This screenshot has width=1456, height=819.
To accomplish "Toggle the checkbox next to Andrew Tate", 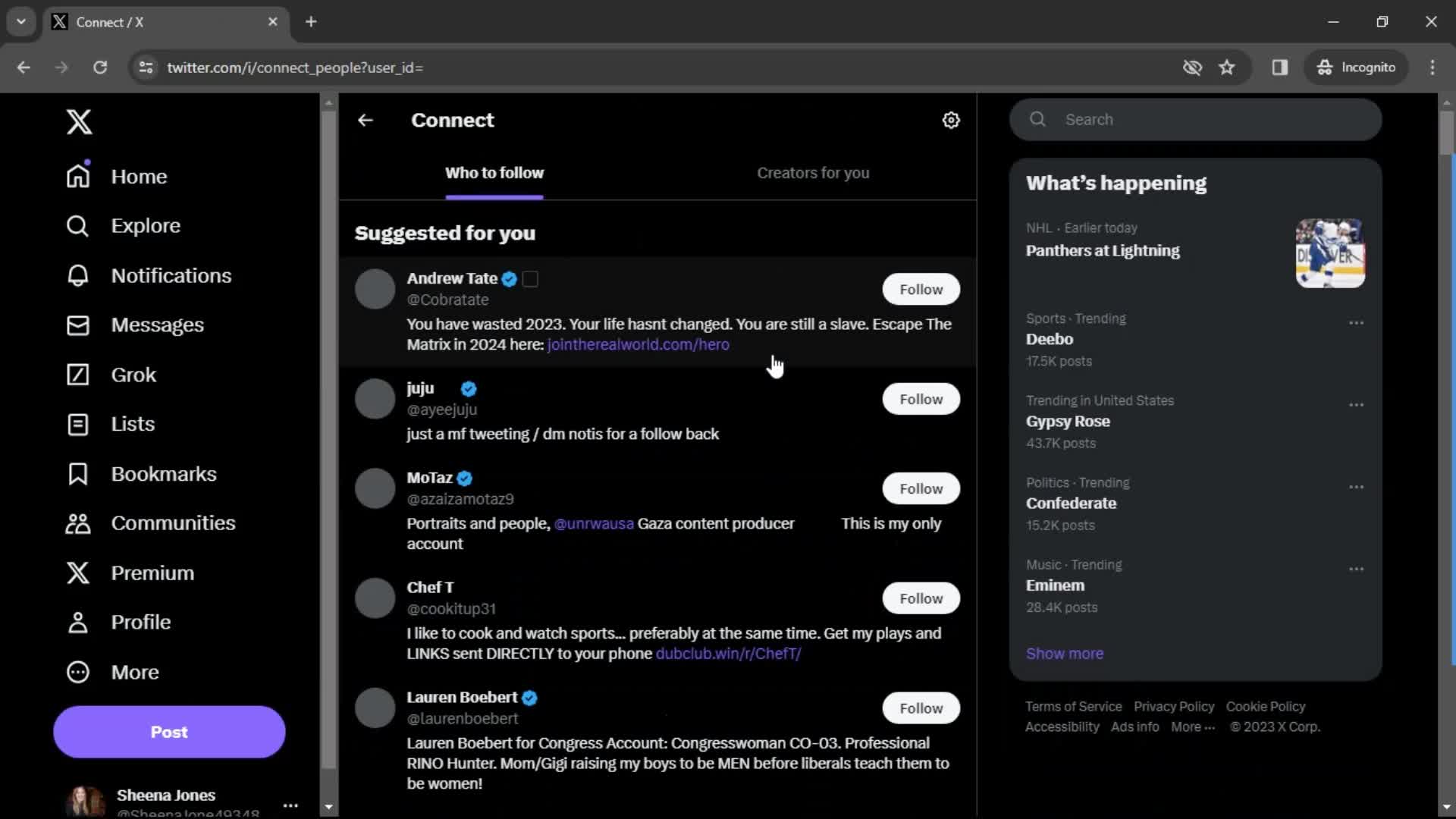I will 530,278.
